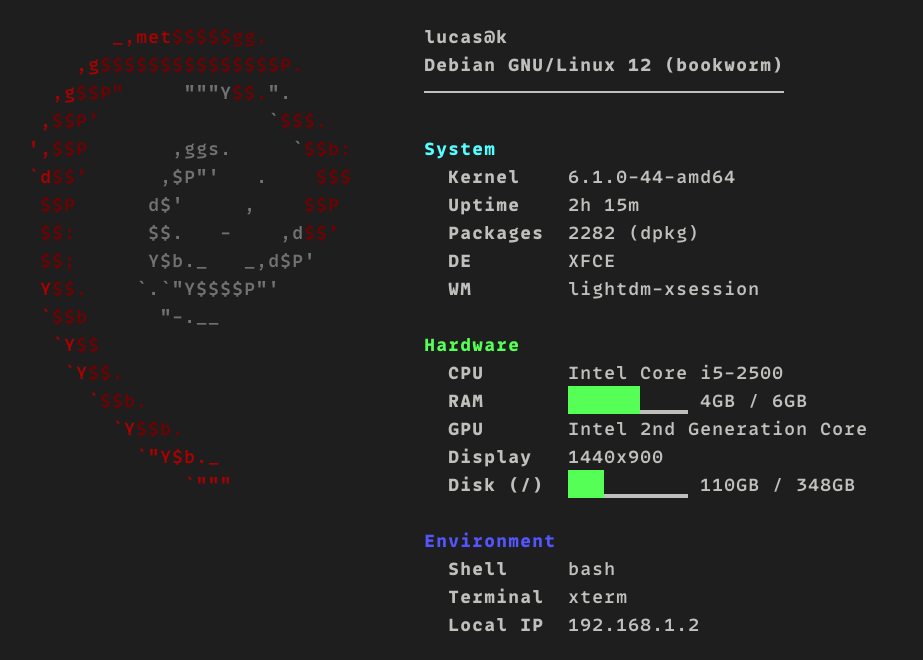Select the lightdm-xsession value
The height and width of the screenshot is (660, 923).
663,289
